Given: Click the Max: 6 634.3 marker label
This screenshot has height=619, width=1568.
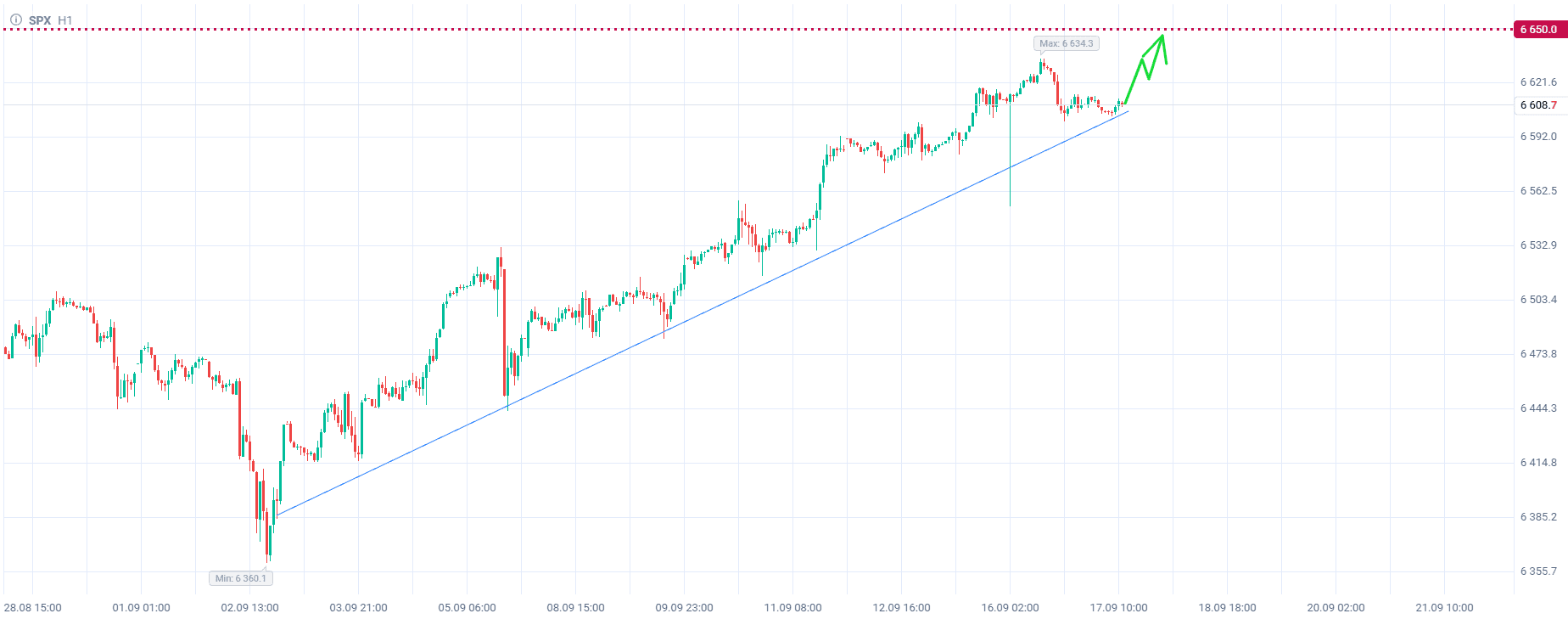Looking at the screenshot, I should pyautogui.click(x=1066, y=43).
